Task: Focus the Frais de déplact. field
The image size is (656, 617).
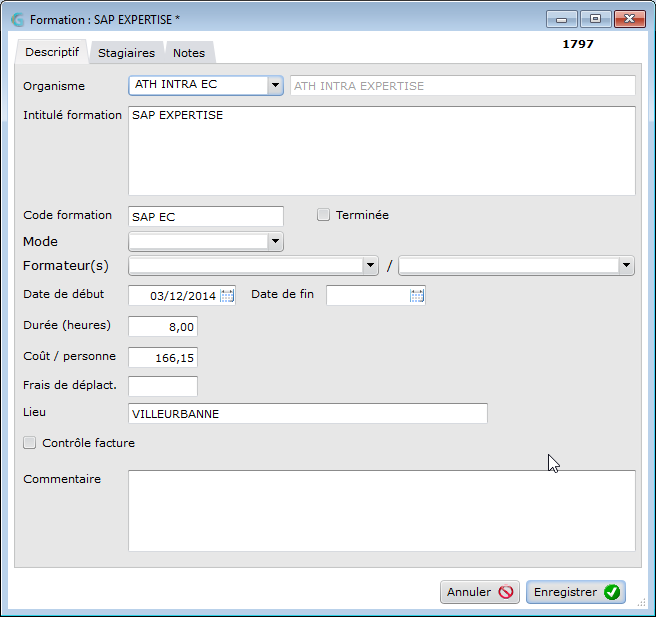Action: [163, 386]
